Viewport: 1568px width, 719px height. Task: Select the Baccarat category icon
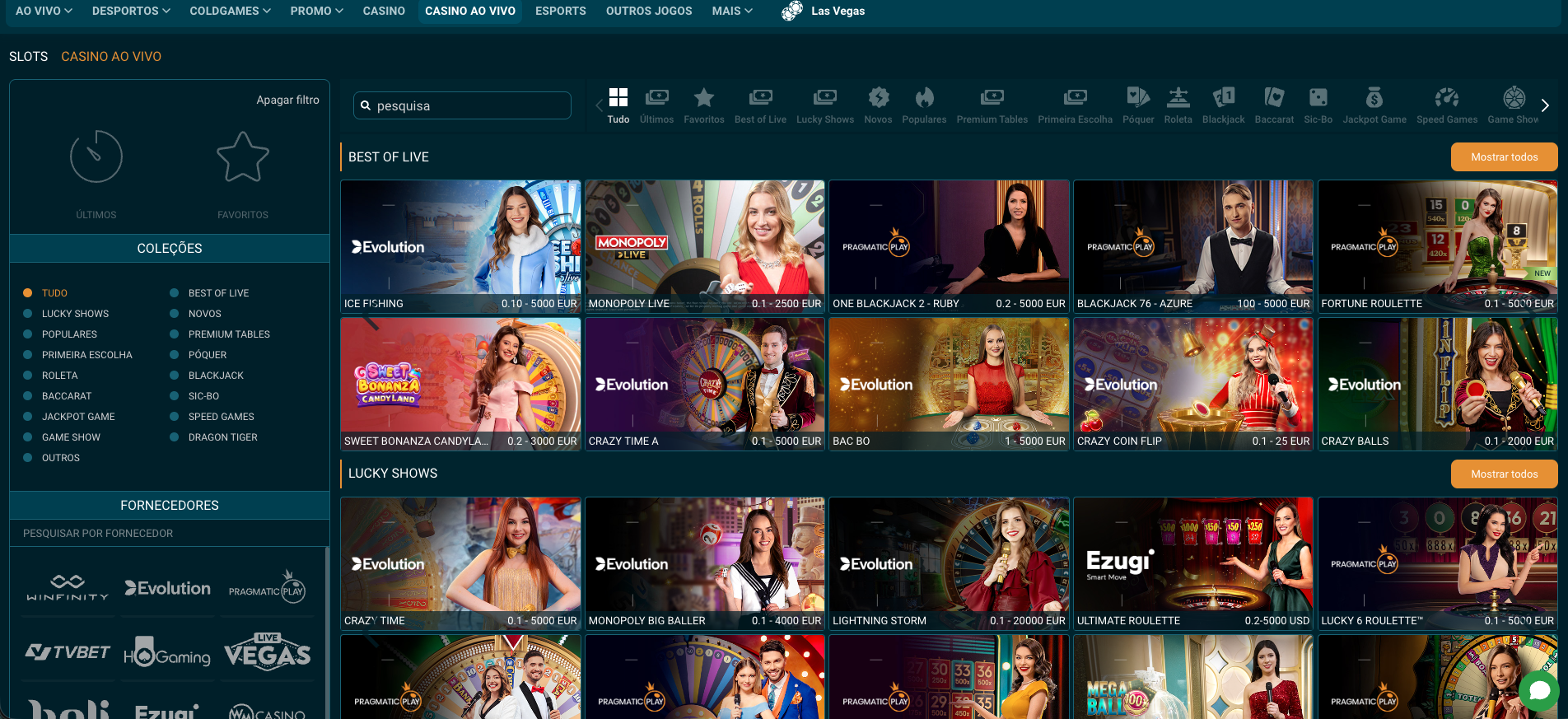tap(1274, 98)
